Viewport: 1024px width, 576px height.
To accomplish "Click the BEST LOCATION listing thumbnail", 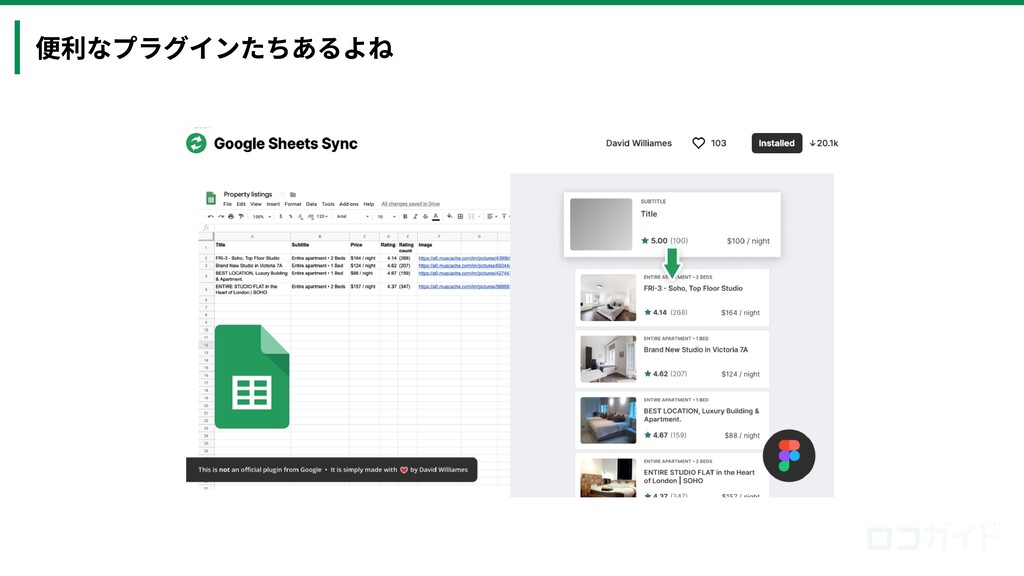I will click(608, 420).
